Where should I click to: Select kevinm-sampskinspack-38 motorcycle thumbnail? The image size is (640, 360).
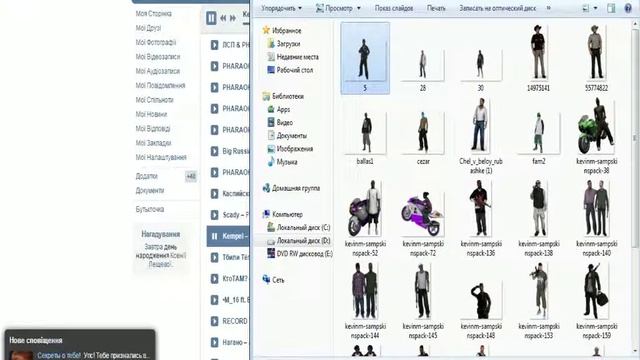tap(596, 136)
